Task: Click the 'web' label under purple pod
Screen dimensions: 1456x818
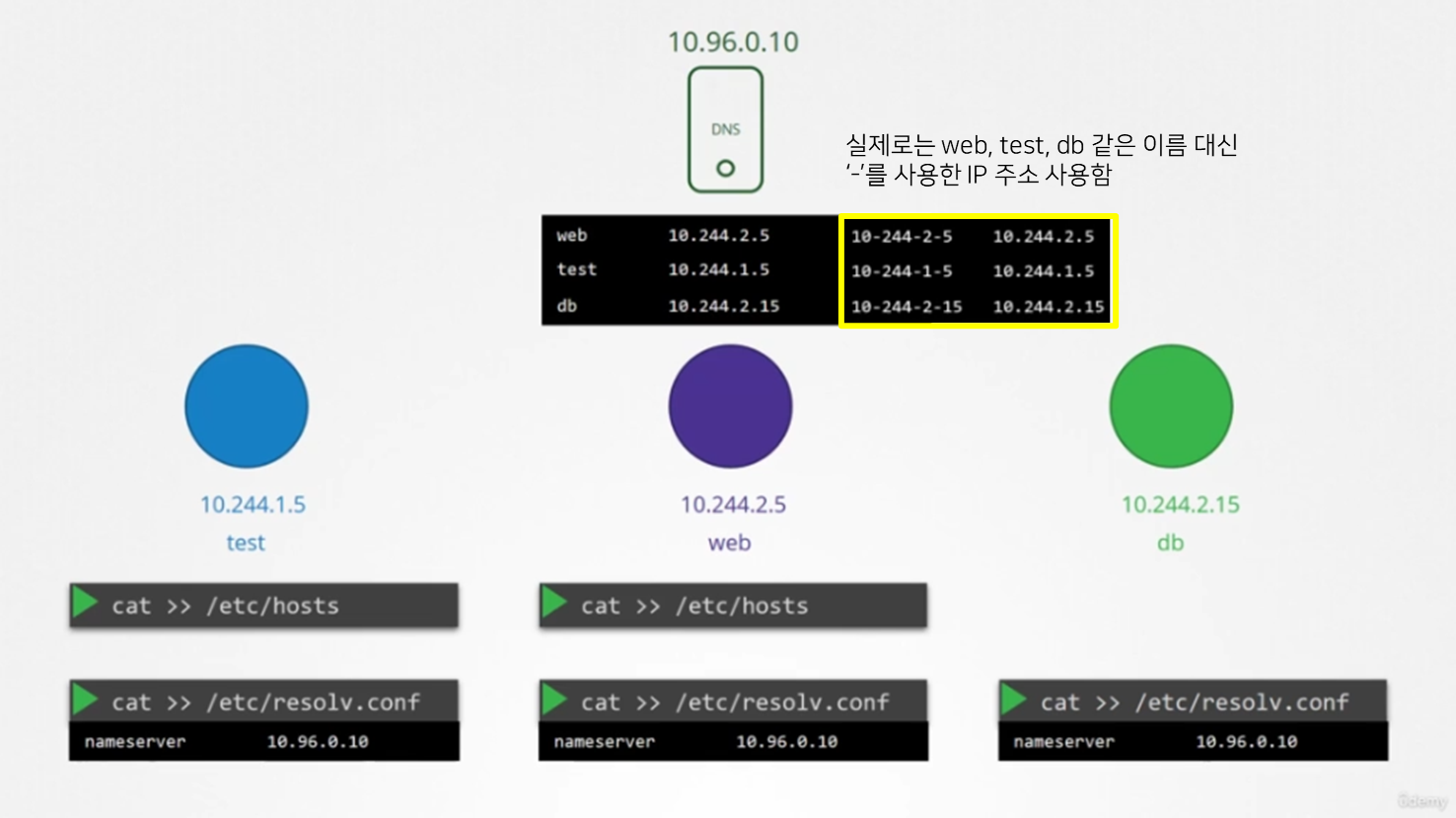Action: coord(729,543)
